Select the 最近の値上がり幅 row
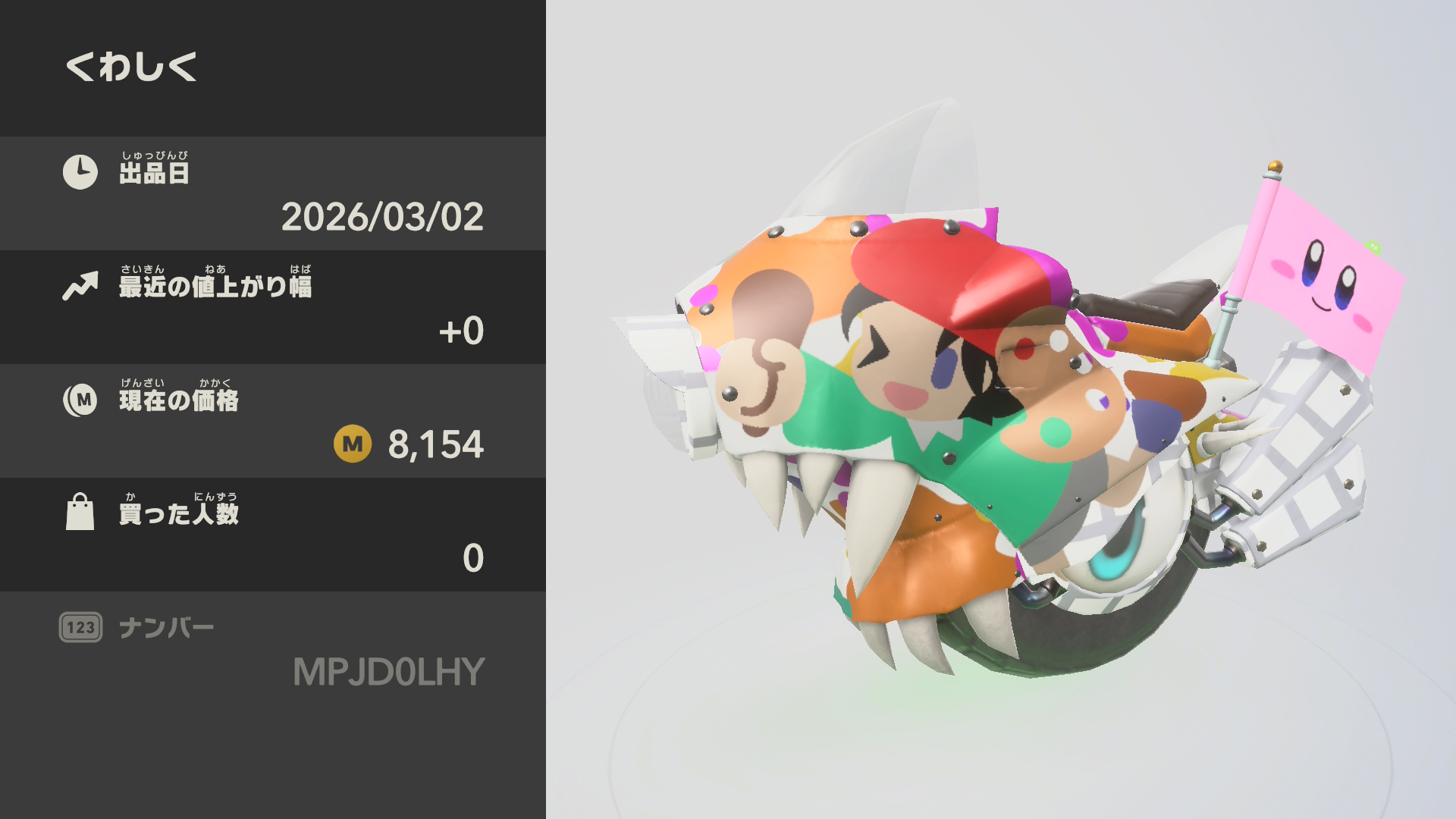This screenshot has width=1456, height=819. pos(273,307)
